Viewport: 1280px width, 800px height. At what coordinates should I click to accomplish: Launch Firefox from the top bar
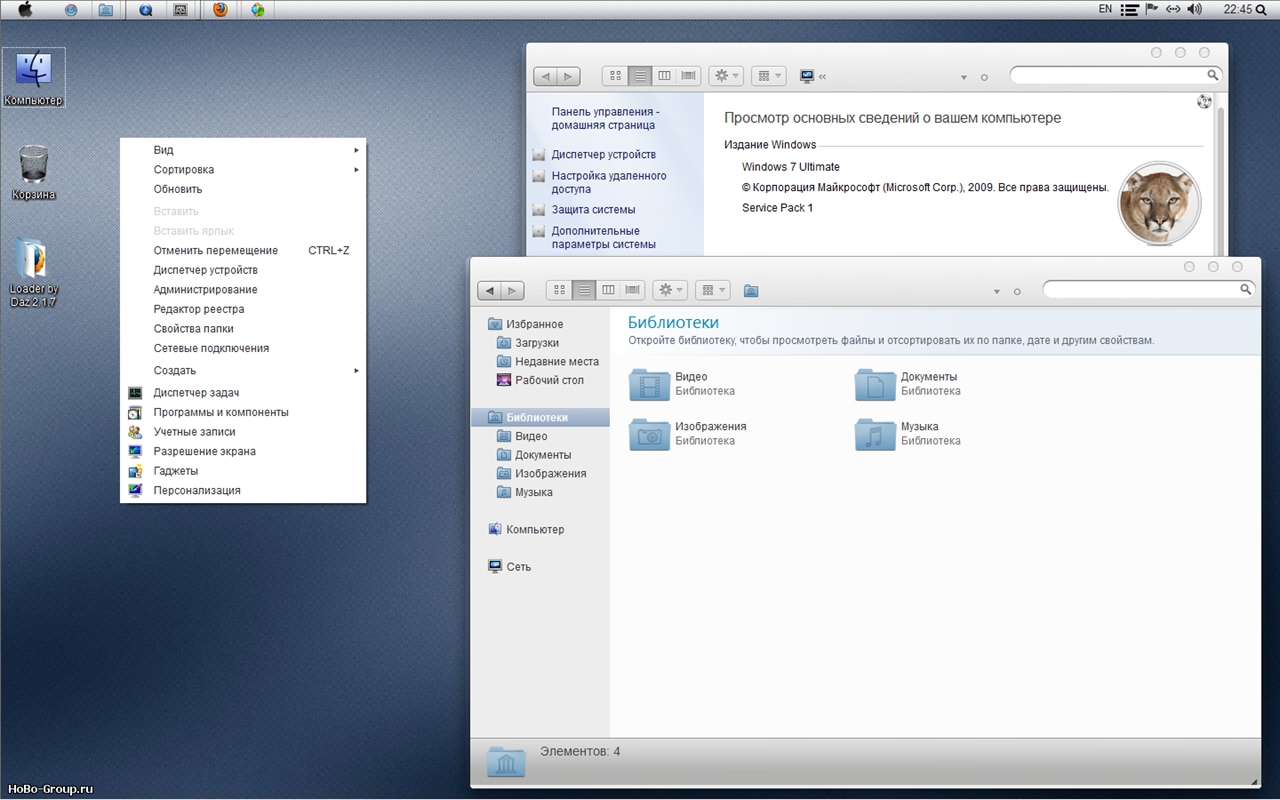(x=220, y=10)
